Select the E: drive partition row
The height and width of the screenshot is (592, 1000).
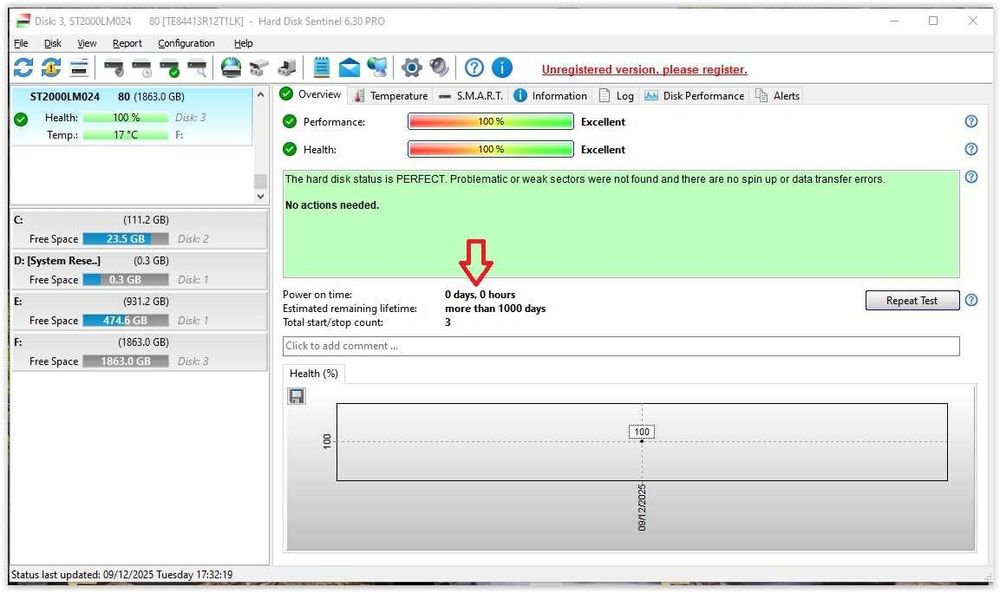pos(139,311)
